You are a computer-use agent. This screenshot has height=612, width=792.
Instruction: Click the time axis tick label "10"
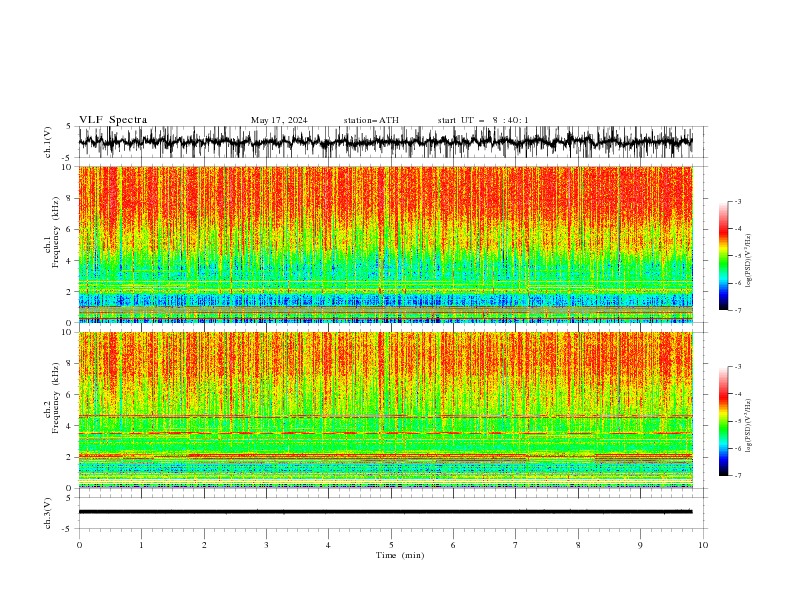[x=703, y=545]
